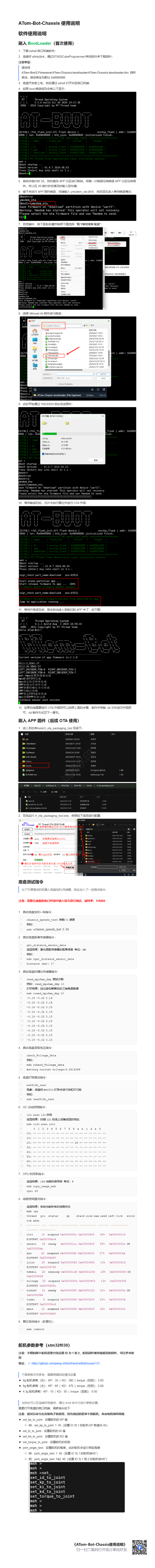Click the QR code at the page bottom
This screenshot has height=1568, width=155.
point(140,1547)
